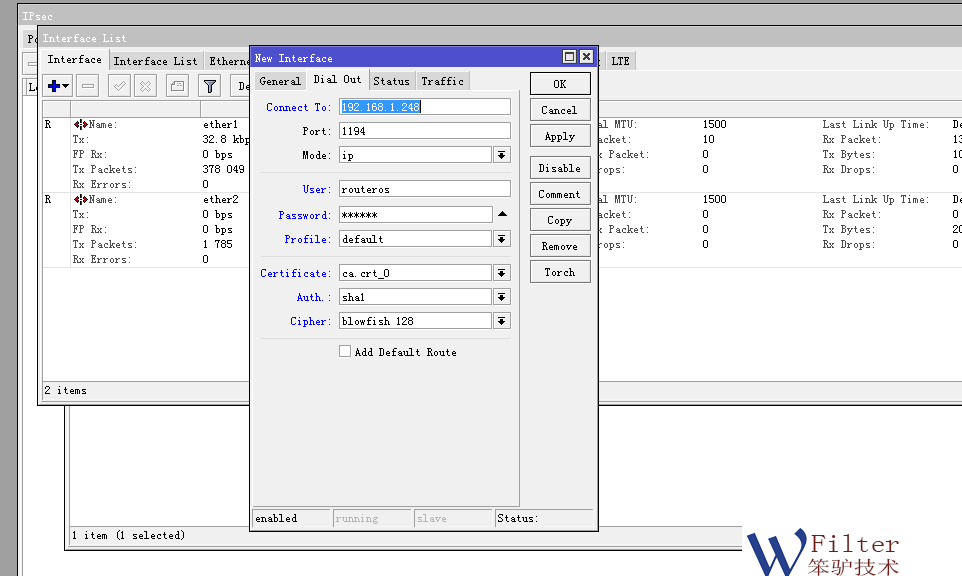This screenshot has width=962, height=576.
Task: Switch to the General tab
Action: click(x=279, y=81)
